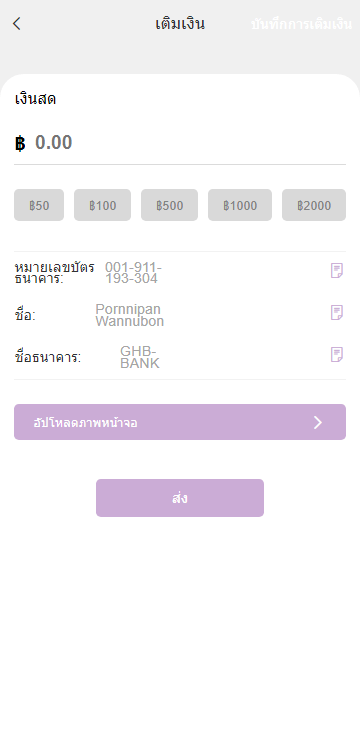Submit with the ส่ง button
The height and width of the screenshot is (740, 360).
[180, 498]
